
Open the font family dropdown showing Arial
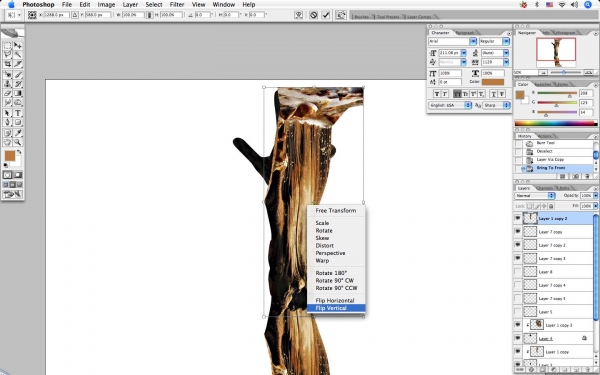pyautogui.click(x=473, y=41)
